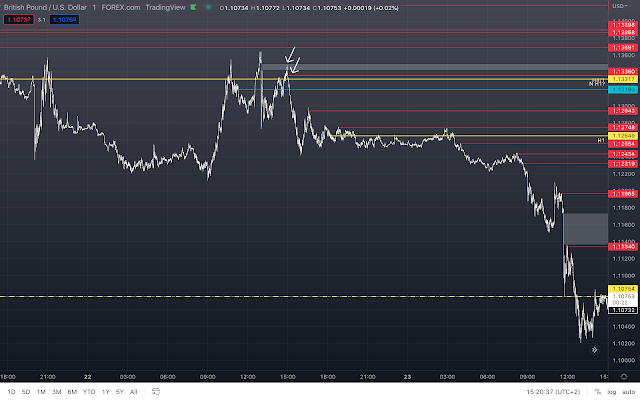Click the blue buy price 1.10768 button
The height and width of the screenshot is (400, 640).
pyautogui.click(x=64, y=20)
